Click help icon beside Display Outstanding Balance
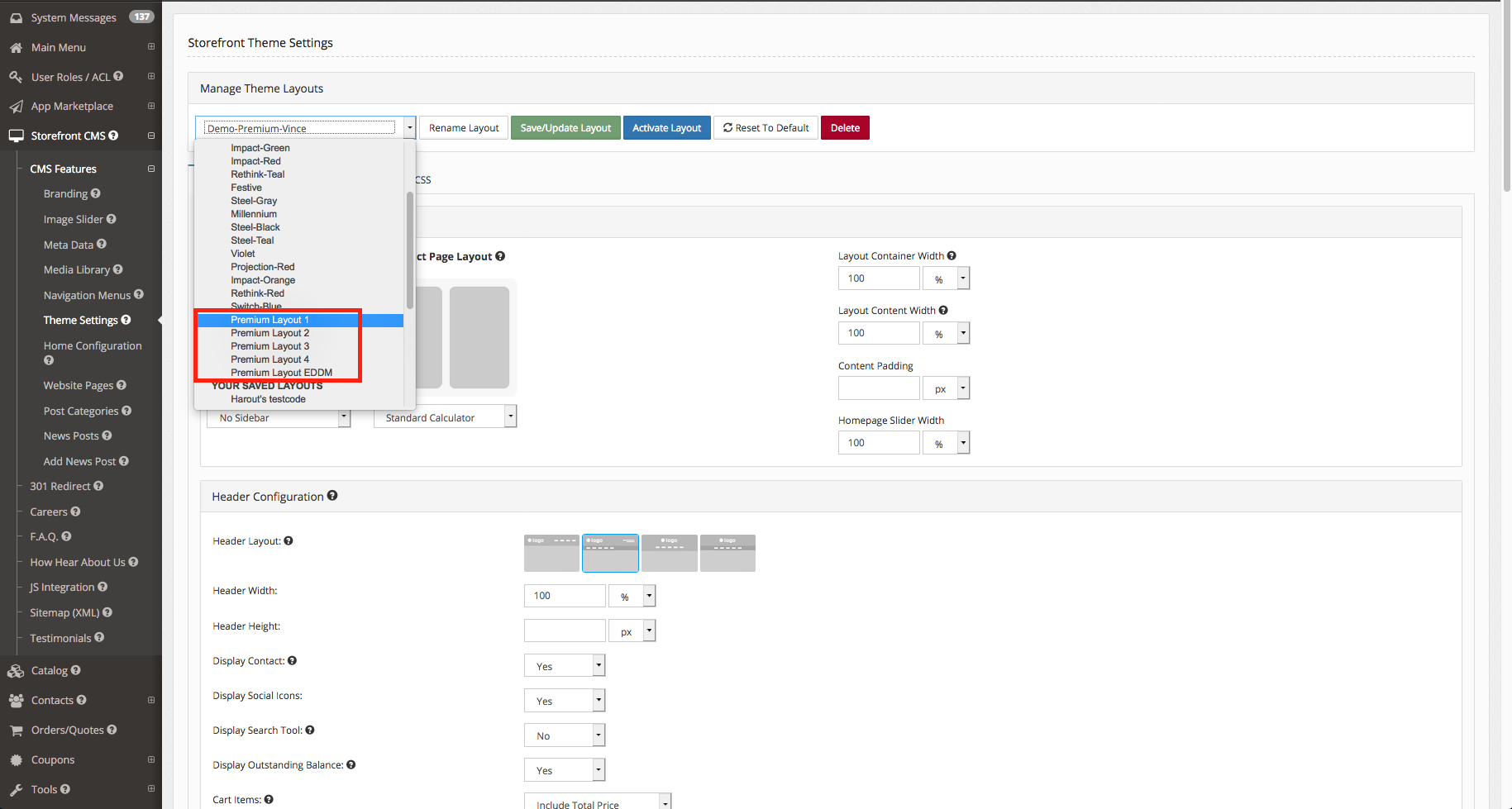1512x809 pixels. click(x=351, y=764)
